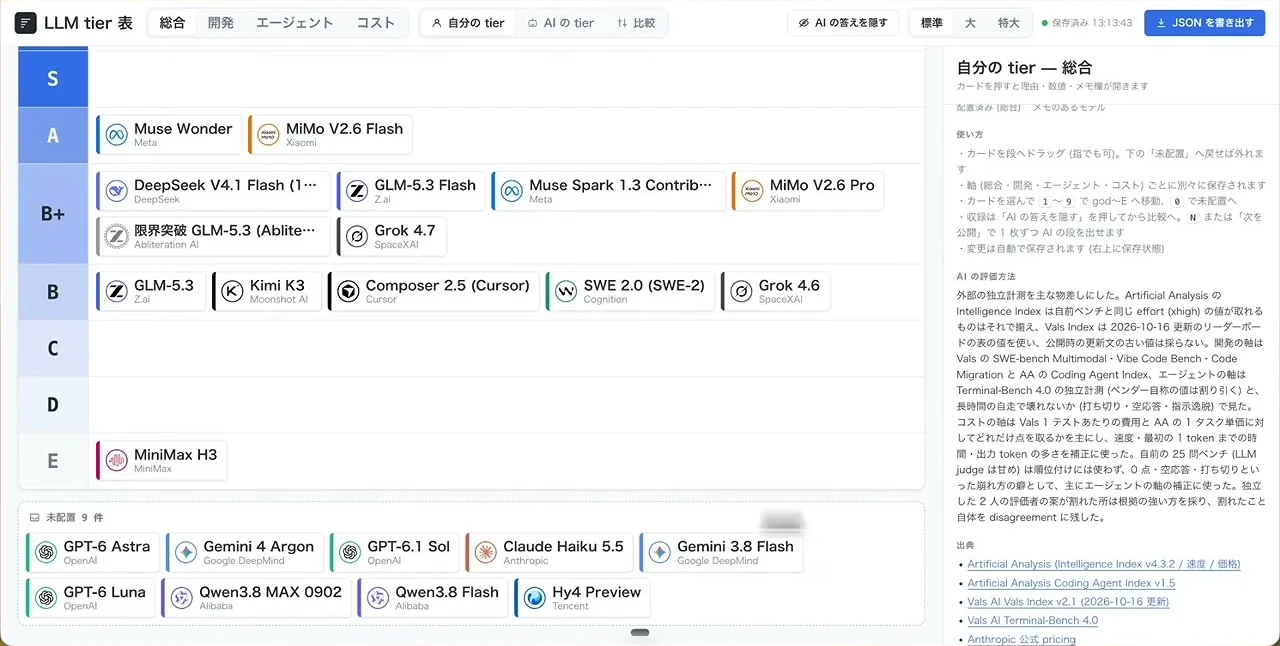The width and height of the screenshot is (1280, 646).
Task: Click the Grok 4.7 SpaceXAI logo
Action: [357, 237]
